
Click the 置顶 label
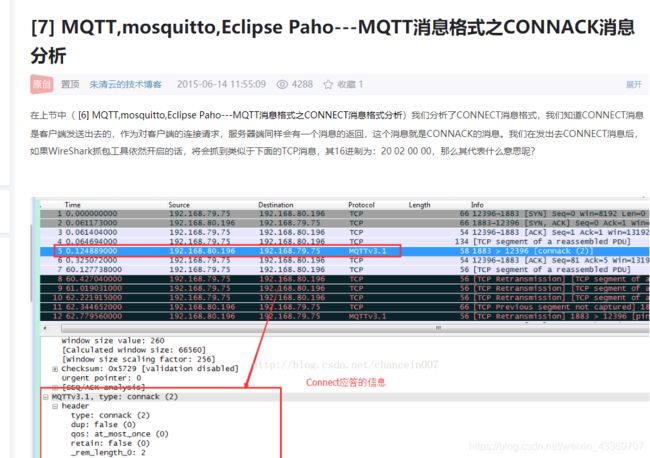tap(70, 85)
